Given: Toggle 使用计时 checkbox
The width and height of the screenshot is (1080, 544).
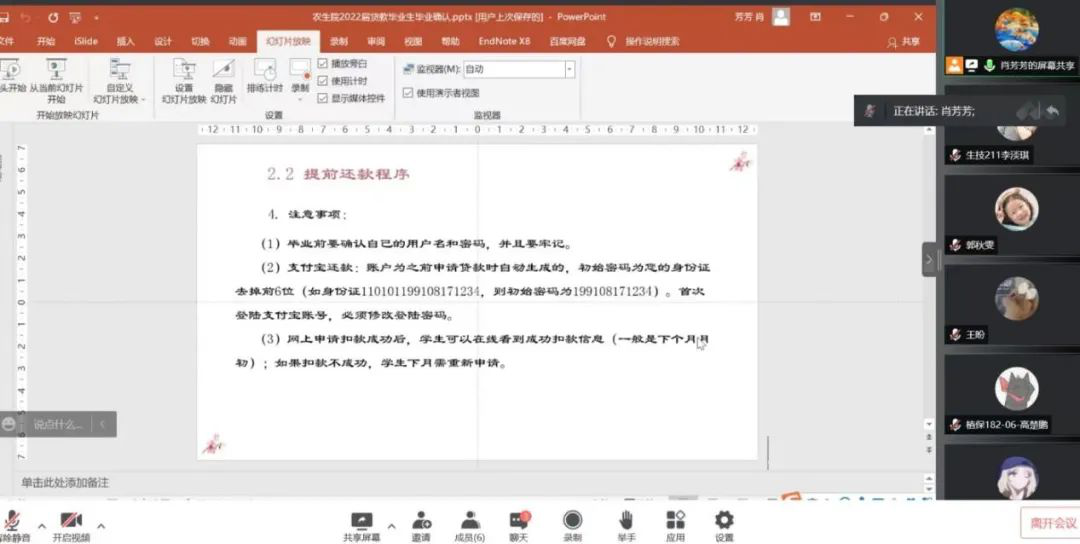Looking at the screenshot, I should 323,80.
